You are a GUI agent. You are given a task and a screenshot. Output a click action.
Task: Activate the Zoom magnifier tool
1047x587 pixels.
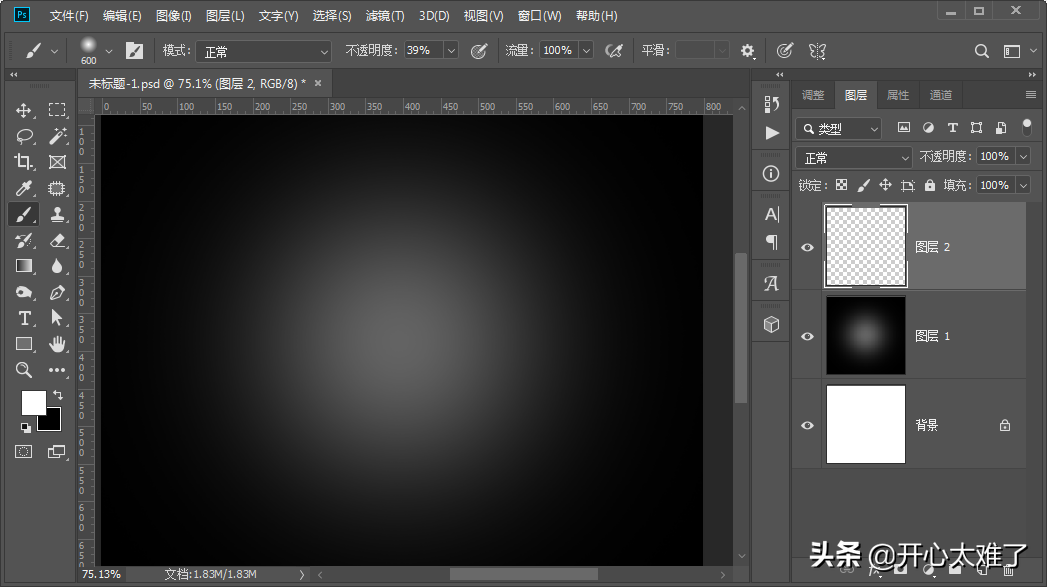pos(24,370)
